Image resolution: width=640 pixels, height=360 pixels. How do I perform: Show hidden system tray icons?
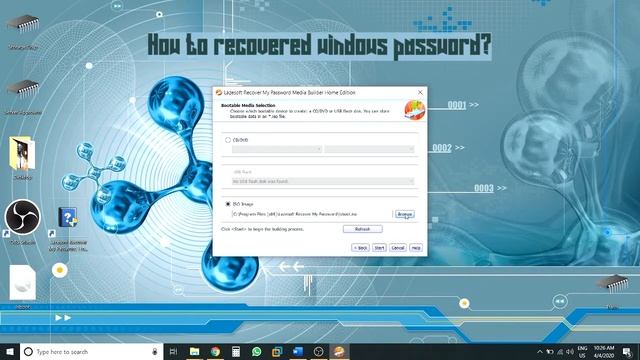(x=540, y=351)
